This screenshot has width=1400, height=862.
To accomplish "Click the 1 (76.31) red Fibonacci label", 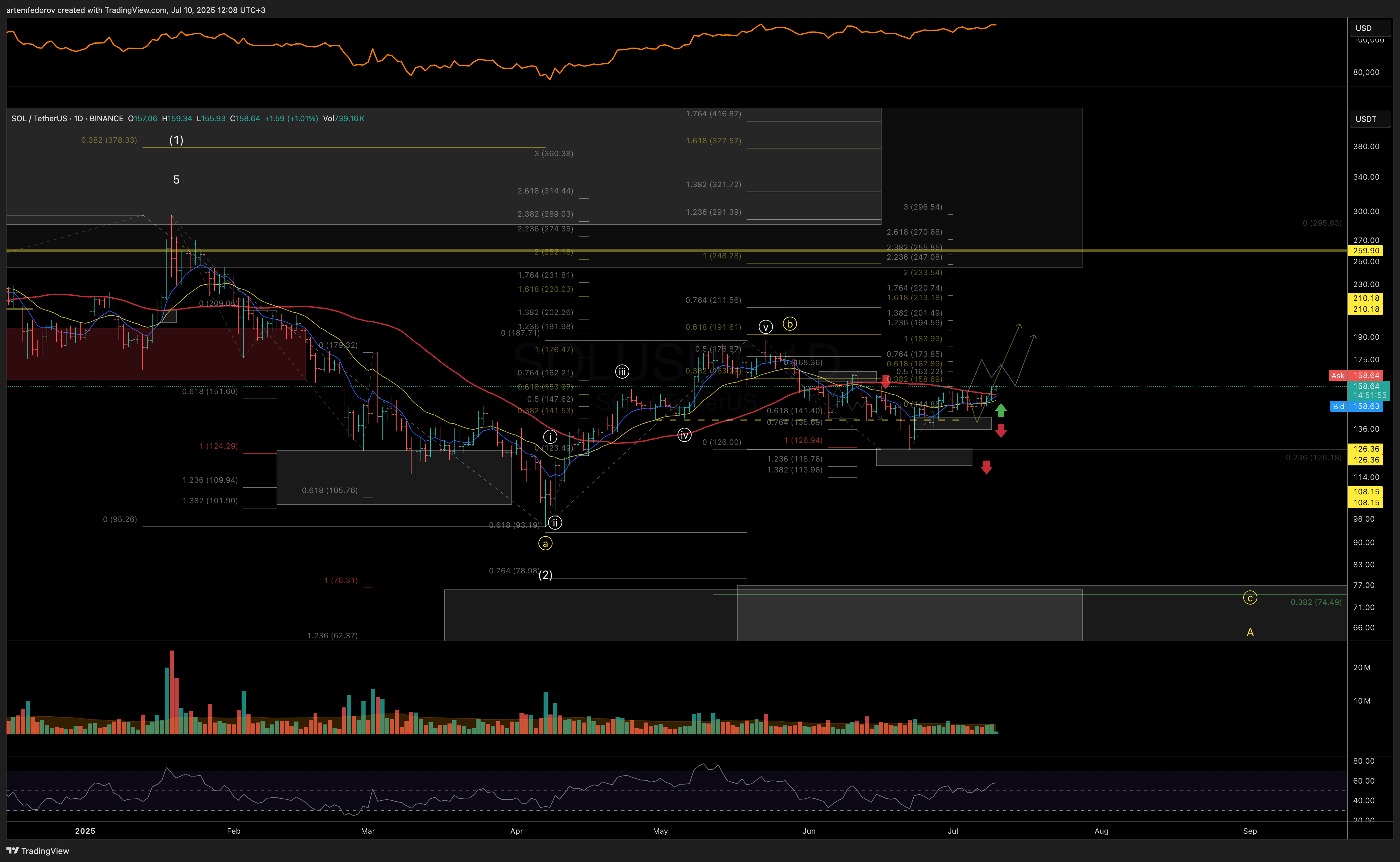I will 341,580.
